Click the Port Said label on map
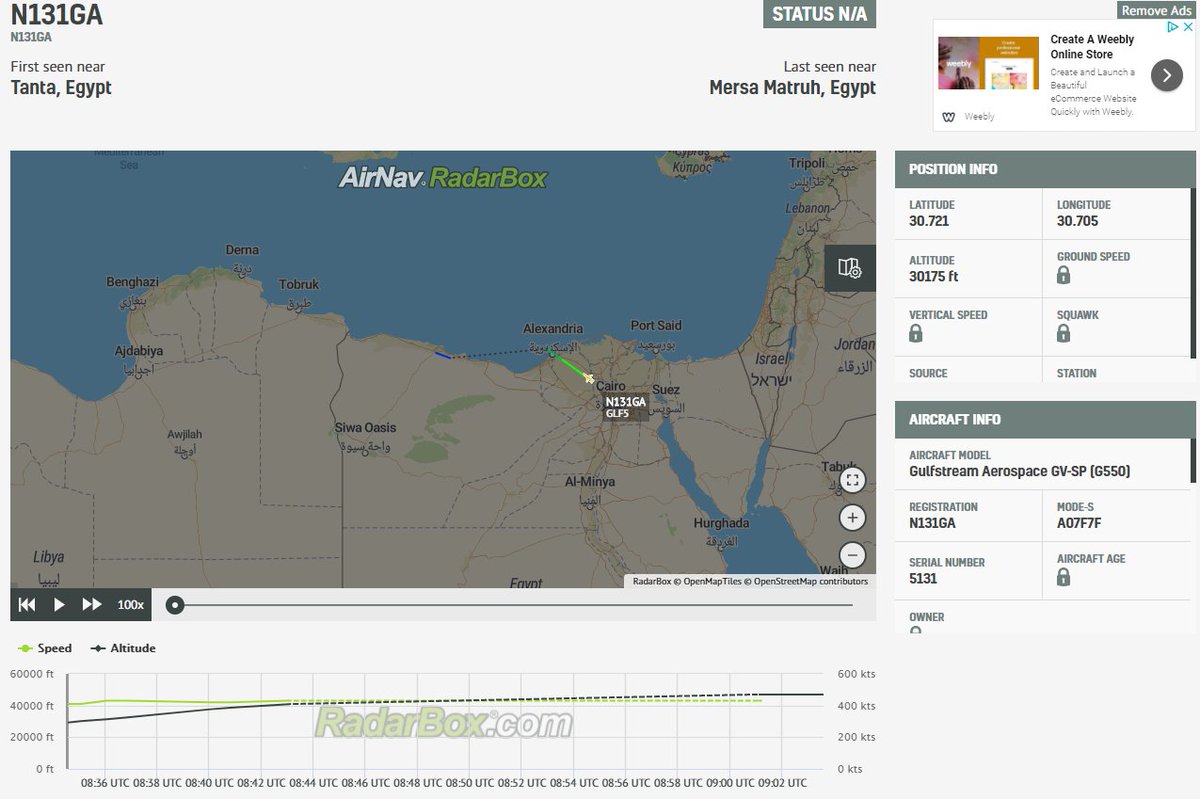 [656, 325]
